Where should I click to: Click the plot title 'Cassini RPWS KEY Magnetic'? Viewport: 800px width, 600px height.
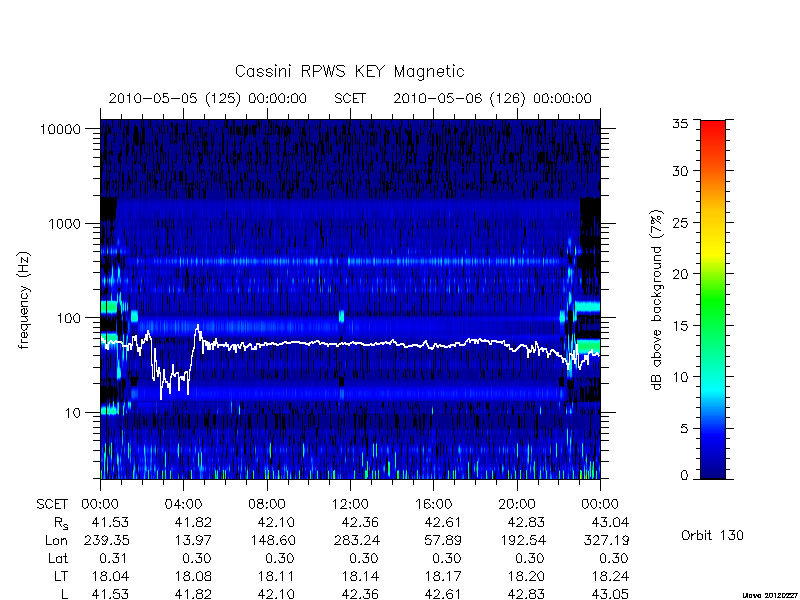coord(349,71)
